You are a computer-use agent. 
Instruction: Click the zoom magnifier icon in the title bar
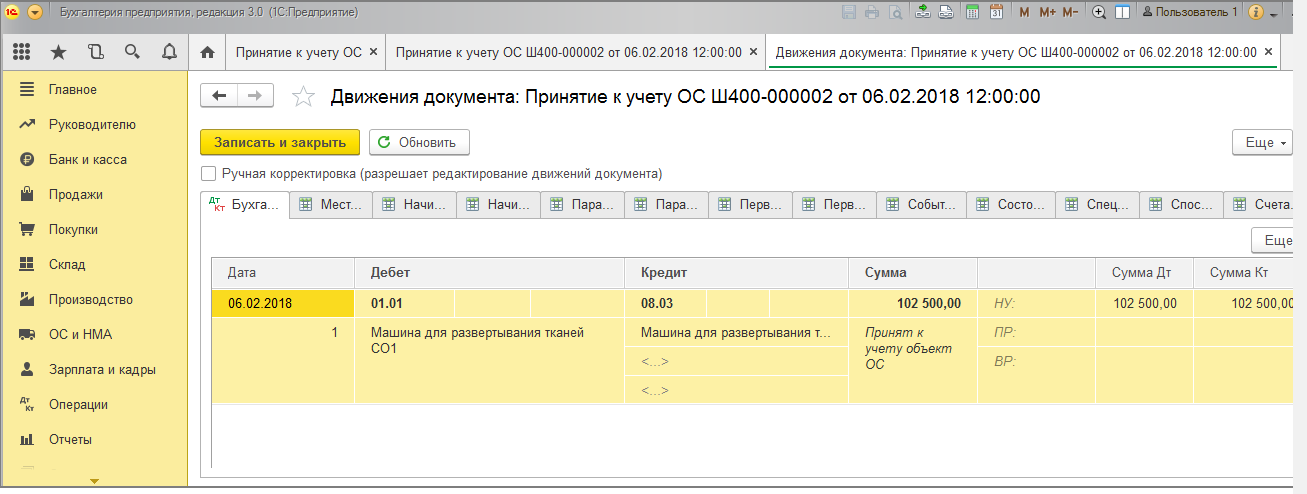[x=1099, y=12]
